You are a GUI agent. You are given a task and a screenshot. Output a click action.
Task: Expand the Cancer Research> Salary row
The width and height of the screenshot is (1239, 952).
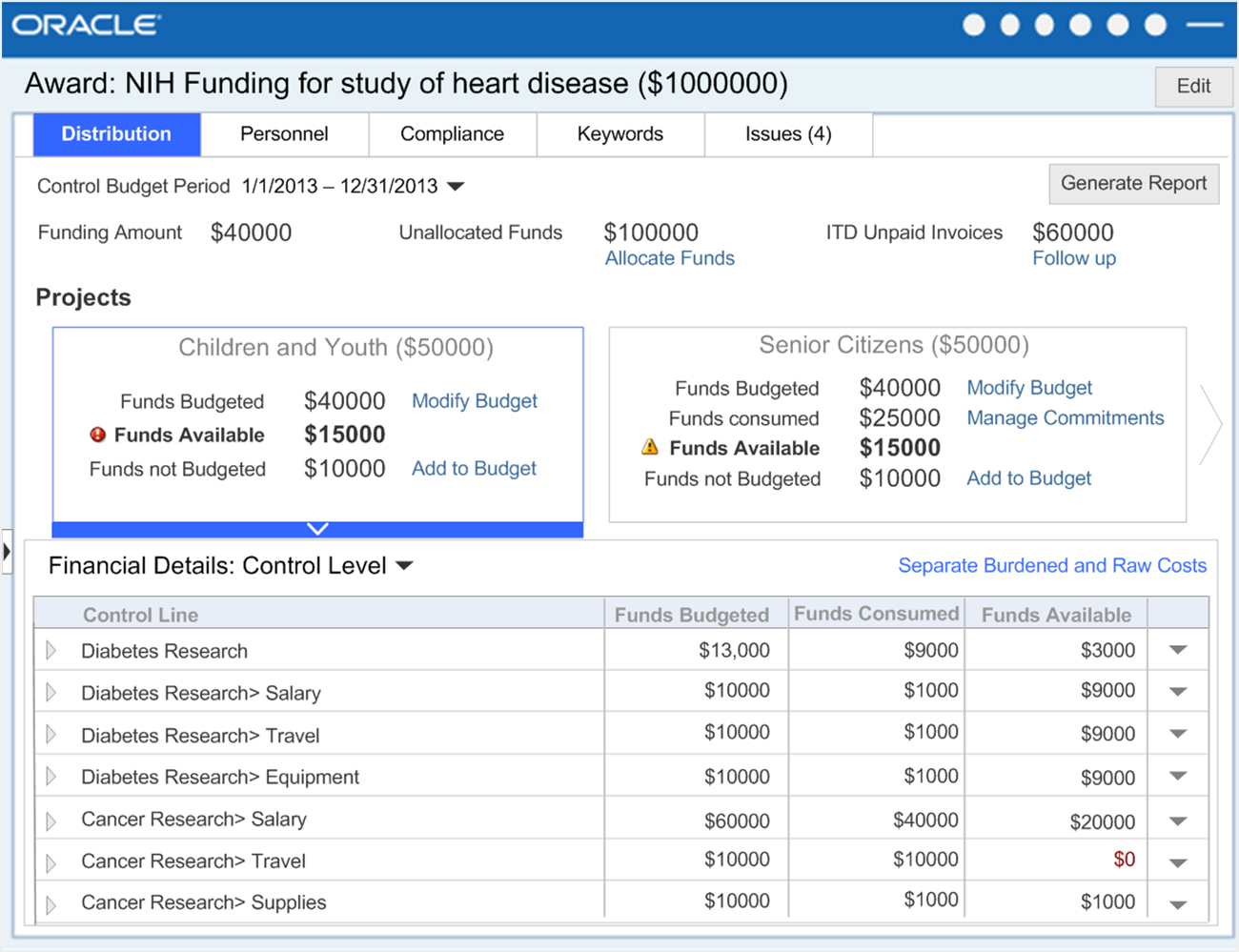coord(51,820)
